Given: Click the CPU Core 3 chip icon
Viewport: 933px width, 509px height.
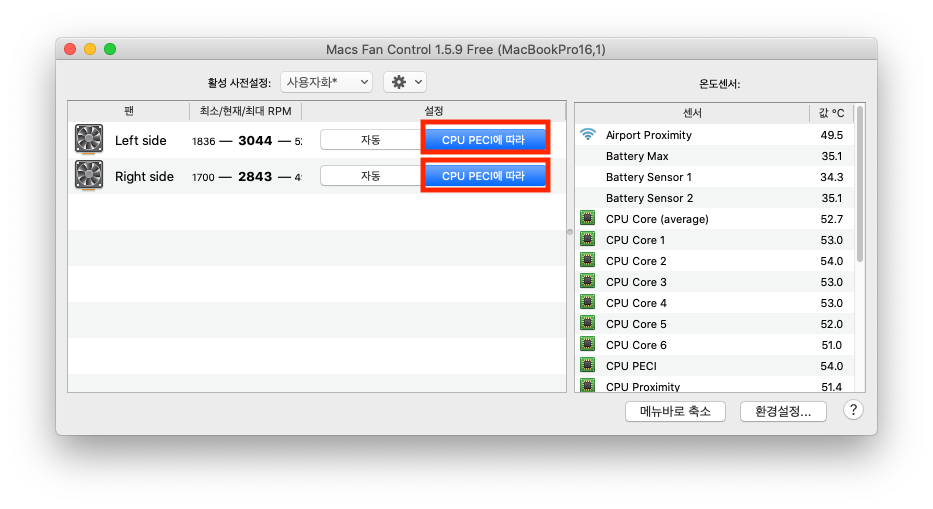Looking at the screenshot, I should (x=588, y=281).
